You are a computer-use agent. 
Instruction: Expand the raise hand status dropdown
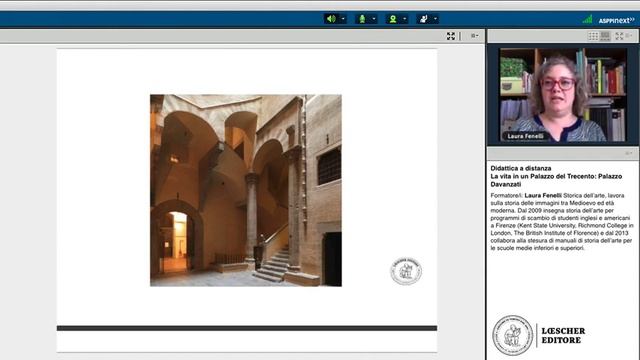click(436, 19)
